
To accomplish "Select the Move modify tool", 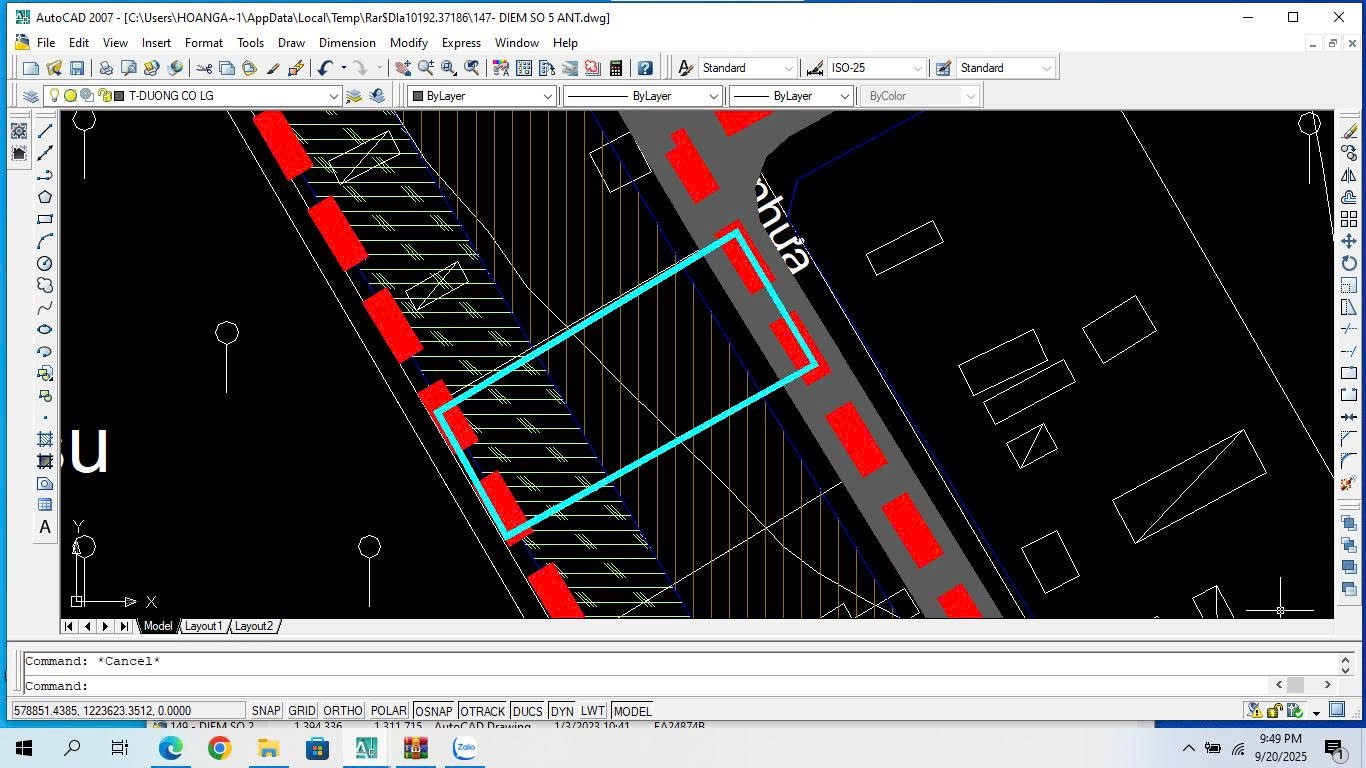I will coord(1349,241).
